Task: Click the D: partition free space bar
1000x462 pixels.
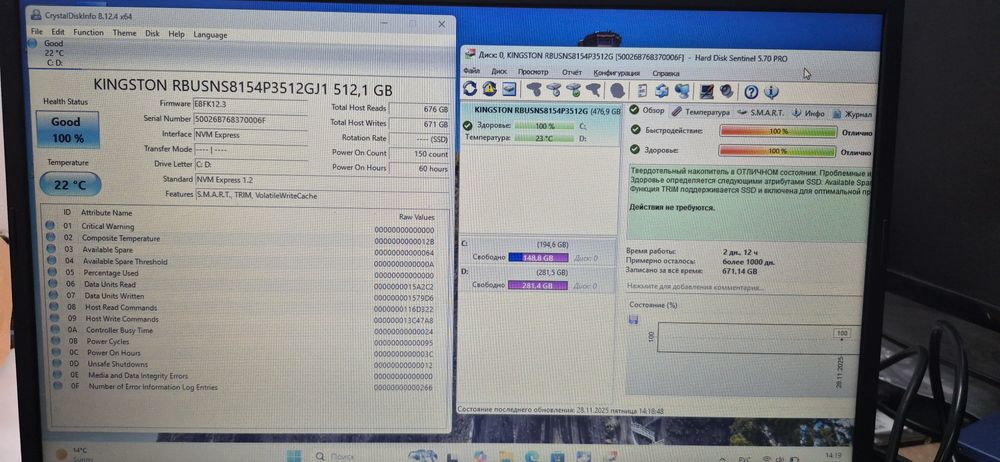Action: click(538, 285)
